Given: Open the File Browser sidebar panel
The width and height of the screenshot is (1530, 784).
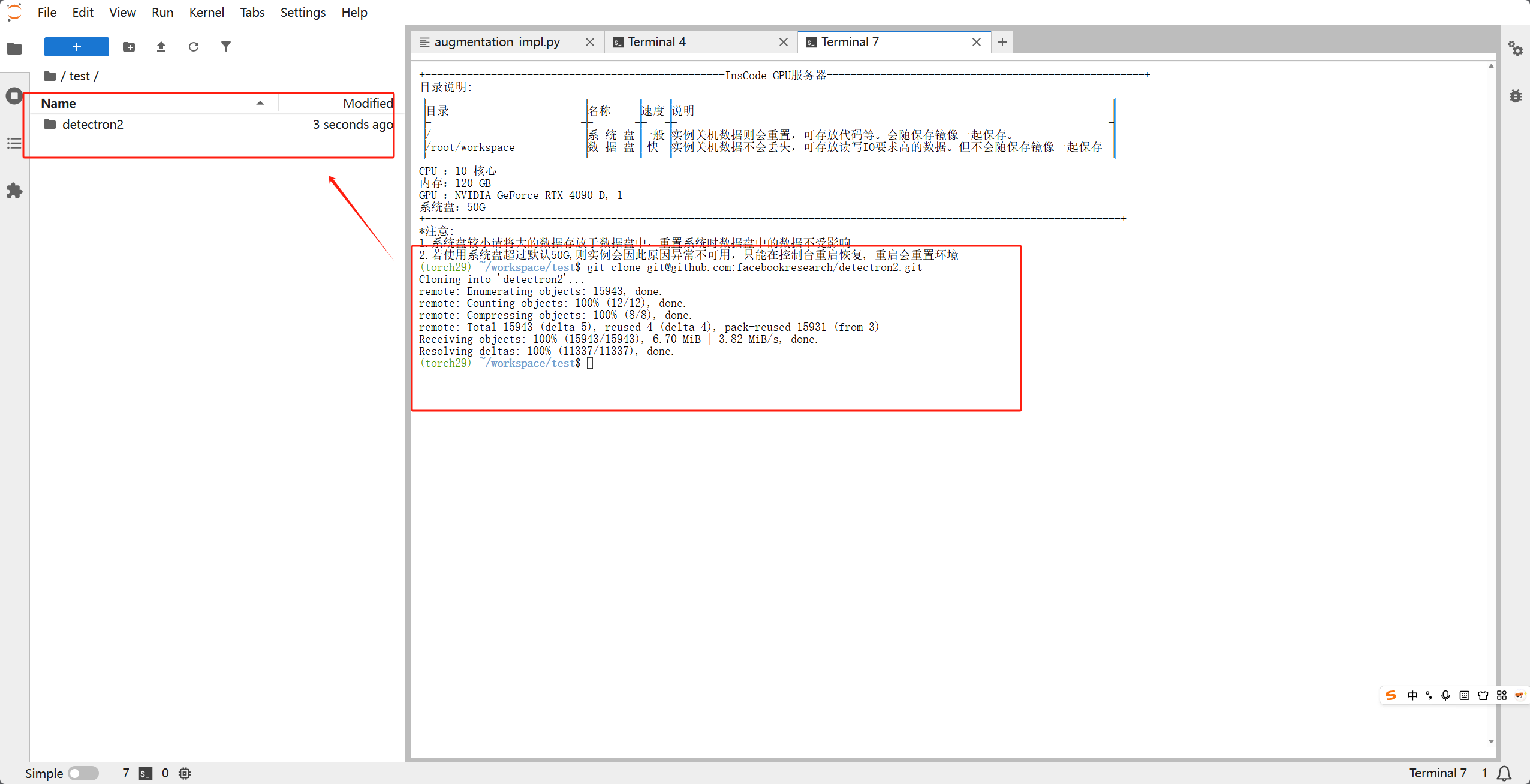Looking at the screenshot, I should [x=14, y=49].
